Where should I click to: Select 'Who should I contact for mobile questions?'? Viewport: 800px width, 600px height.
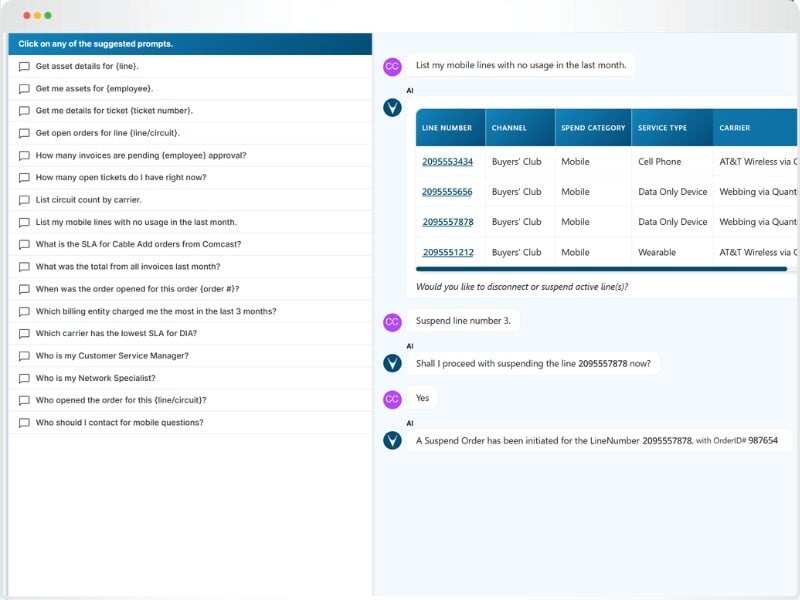click(119, 422)
